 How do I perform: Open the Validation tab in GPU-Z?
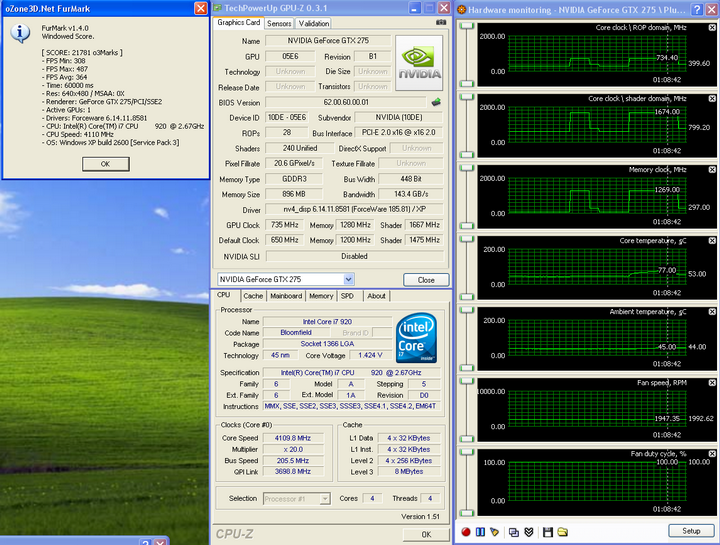click(x=314, y=23)
